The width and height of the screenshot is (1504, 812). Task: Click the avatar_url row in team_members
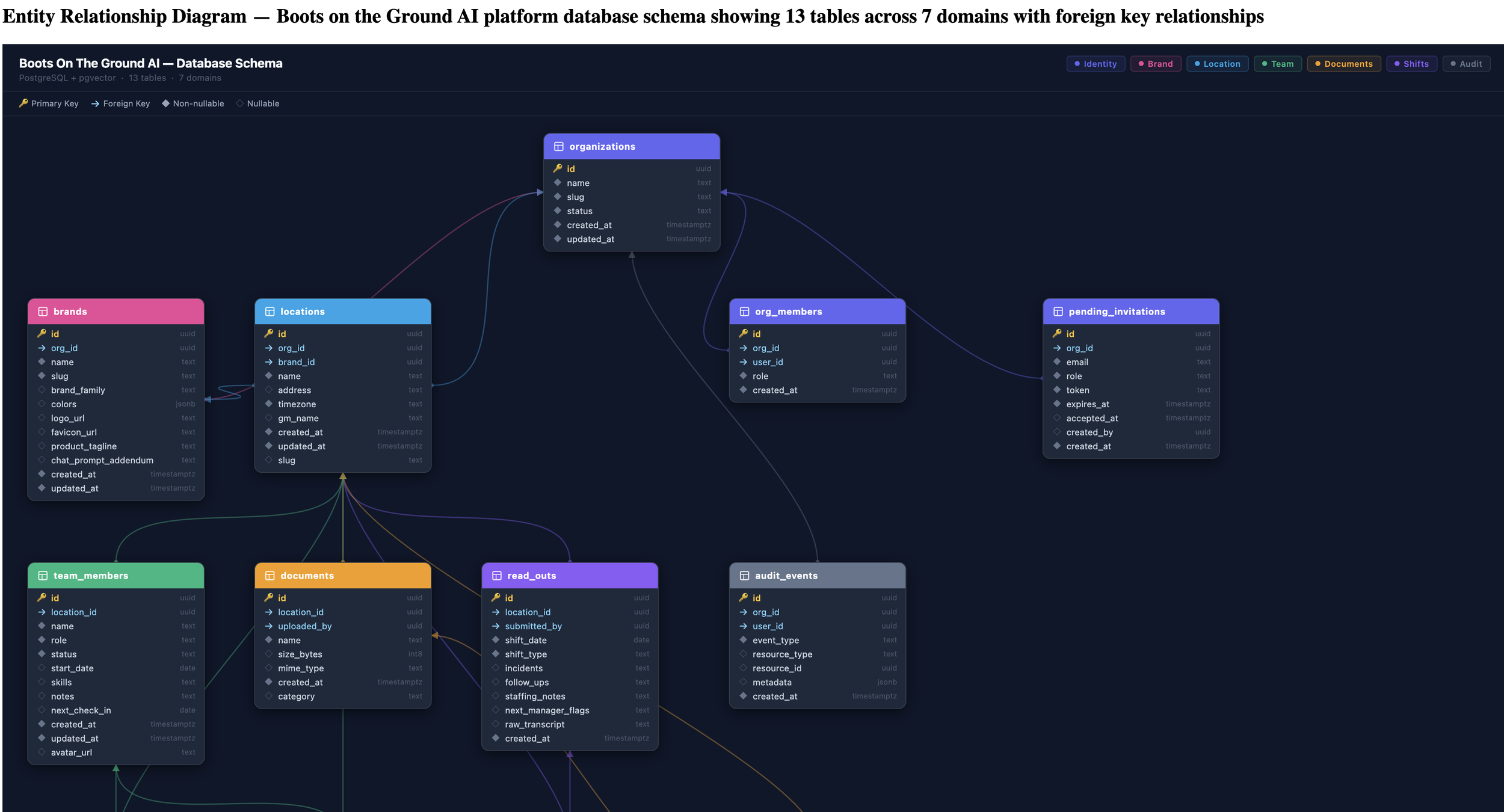[x=116, y=752]
